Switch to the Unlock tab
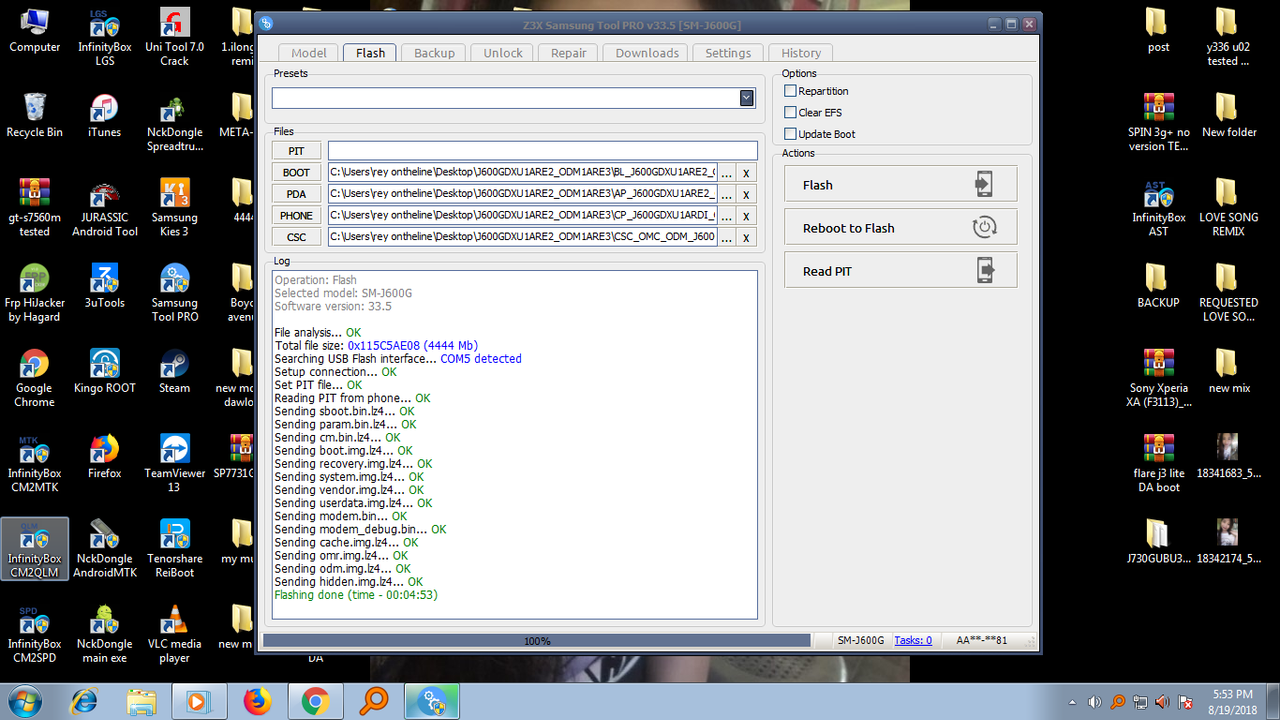The width and height of the screenshot is (1280, 720). [x=503, y=53]
